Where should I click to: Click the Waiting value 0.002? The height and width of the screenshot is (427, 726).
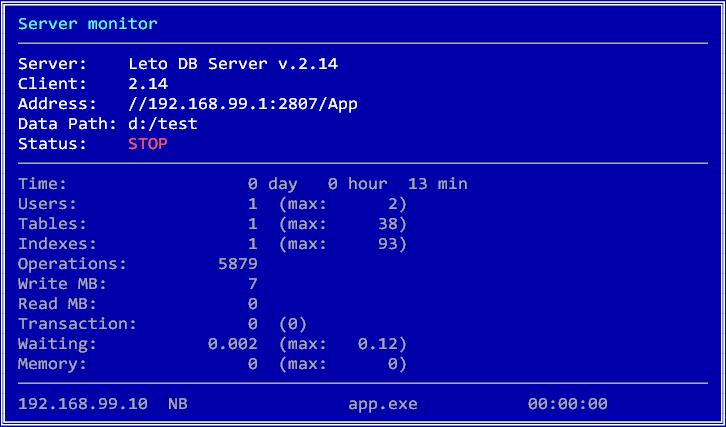click(x=232, y=344)
